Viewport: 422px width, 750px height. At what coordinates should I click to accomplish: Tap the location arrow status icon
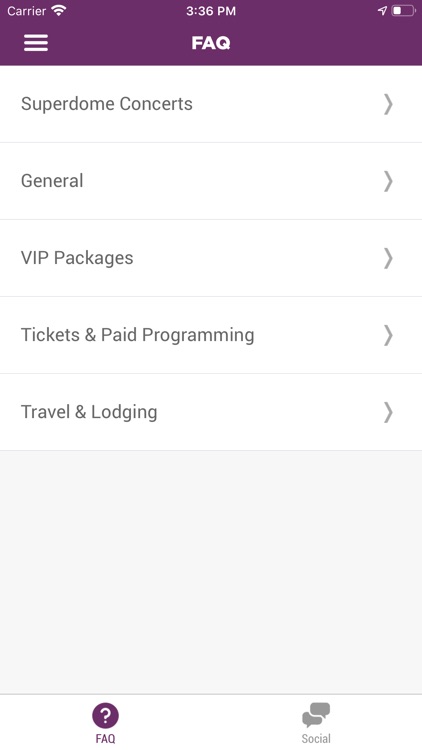click(382, 11)
